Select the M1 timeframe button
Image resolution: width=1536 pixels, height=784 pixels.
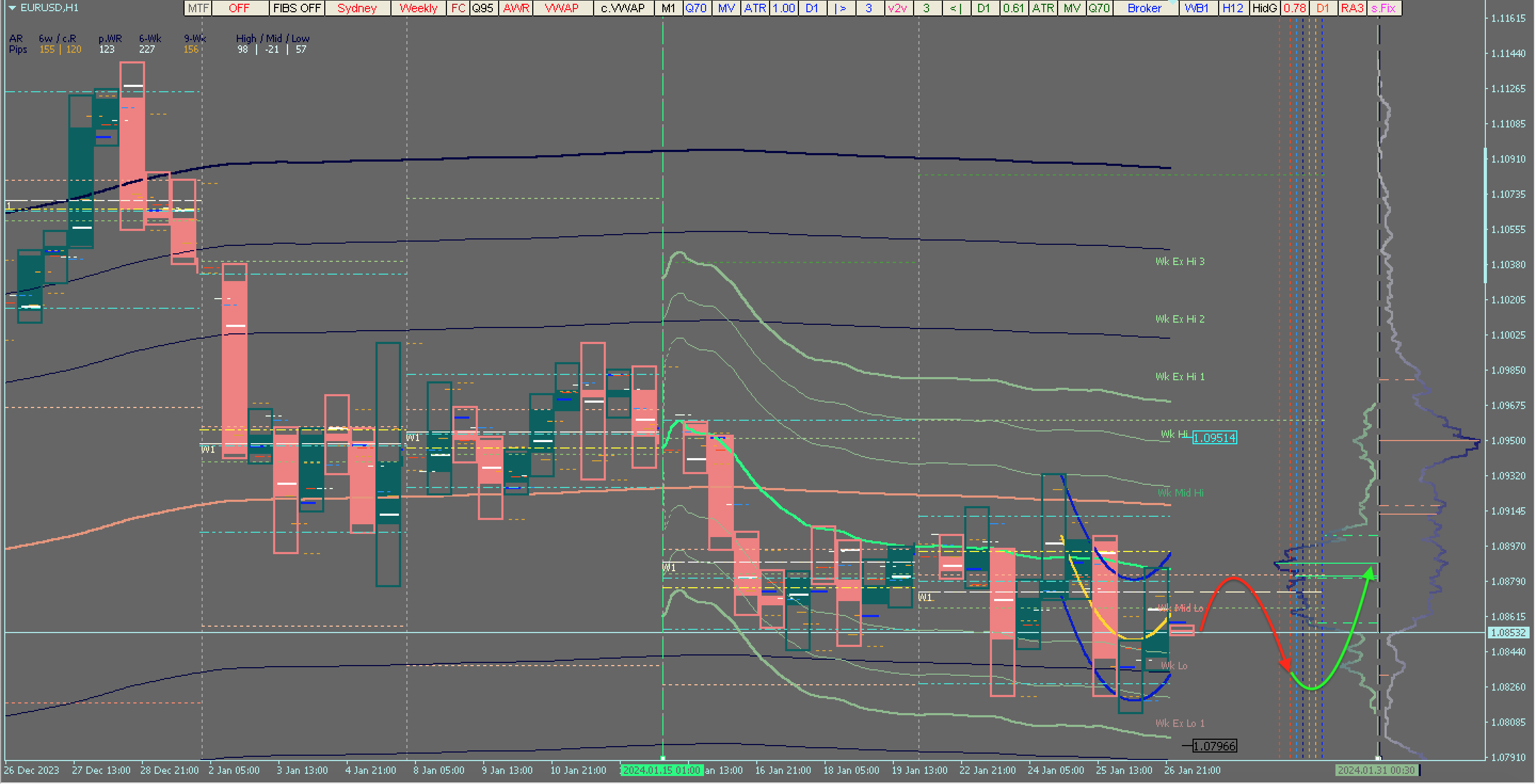[x=668, y=9]
